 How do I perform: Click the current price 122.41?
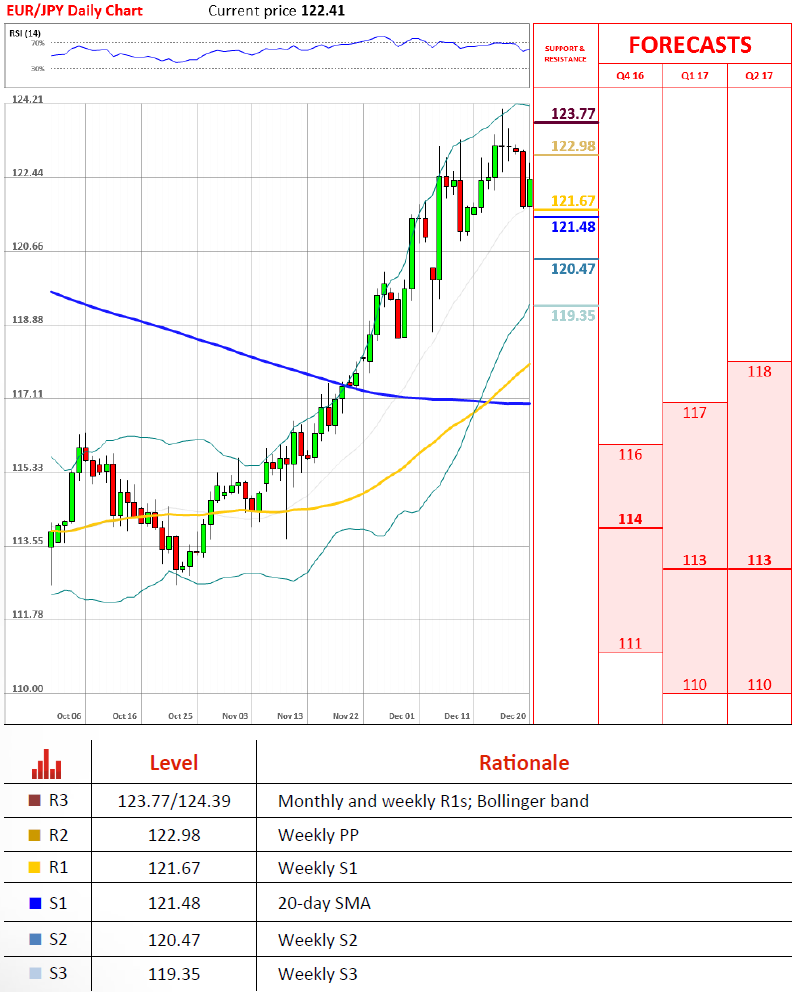[x=323, y=11]
